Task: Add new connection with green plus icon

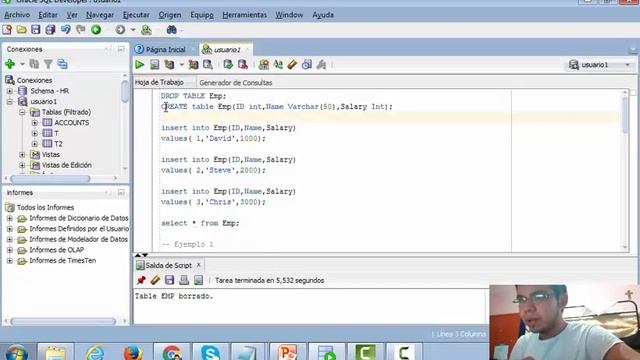Action: click(x=10, y=64)
